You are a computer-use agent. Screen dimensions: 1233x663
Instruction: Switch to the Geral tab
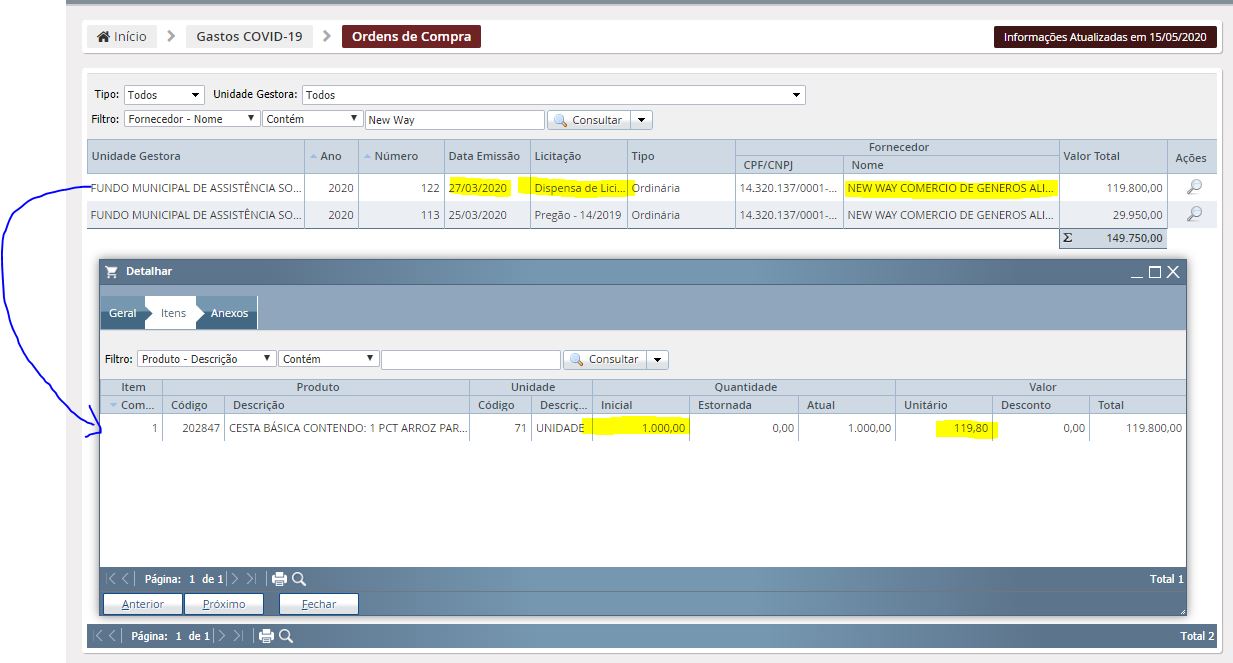pos(122,313)
